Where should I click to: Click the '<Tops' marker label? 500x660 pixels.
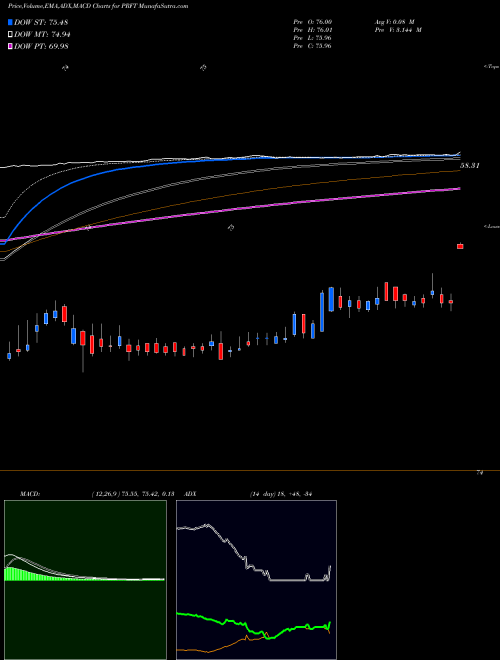[492, 67]
